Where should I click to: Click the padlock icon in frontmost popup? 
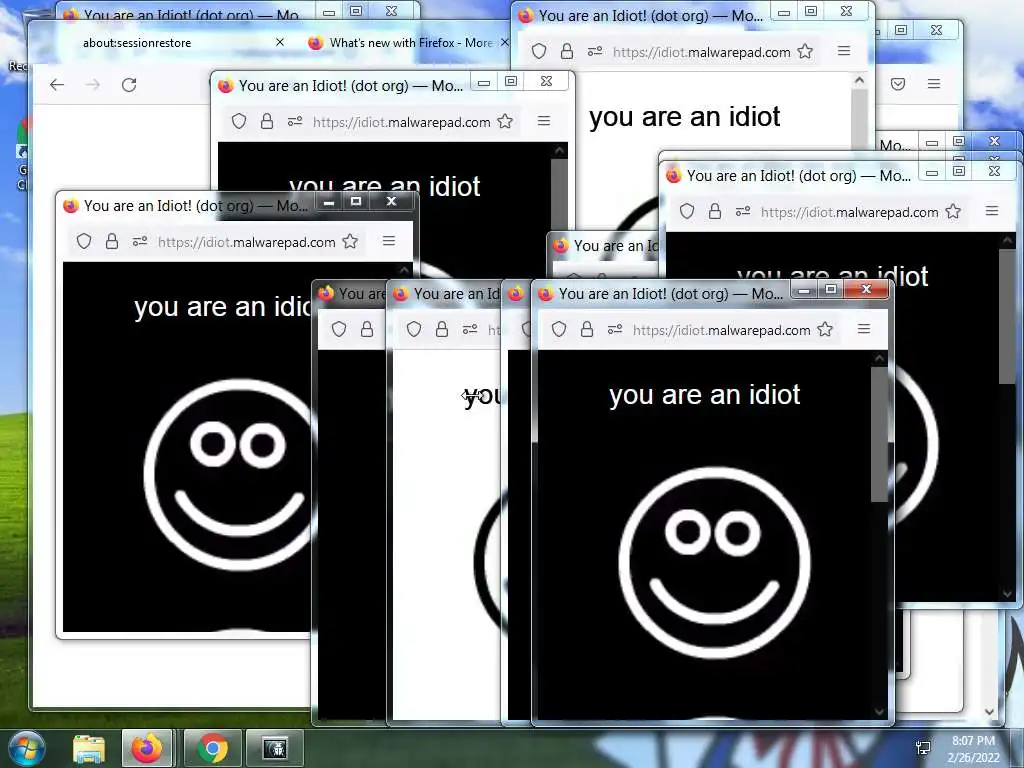[587, 329]
